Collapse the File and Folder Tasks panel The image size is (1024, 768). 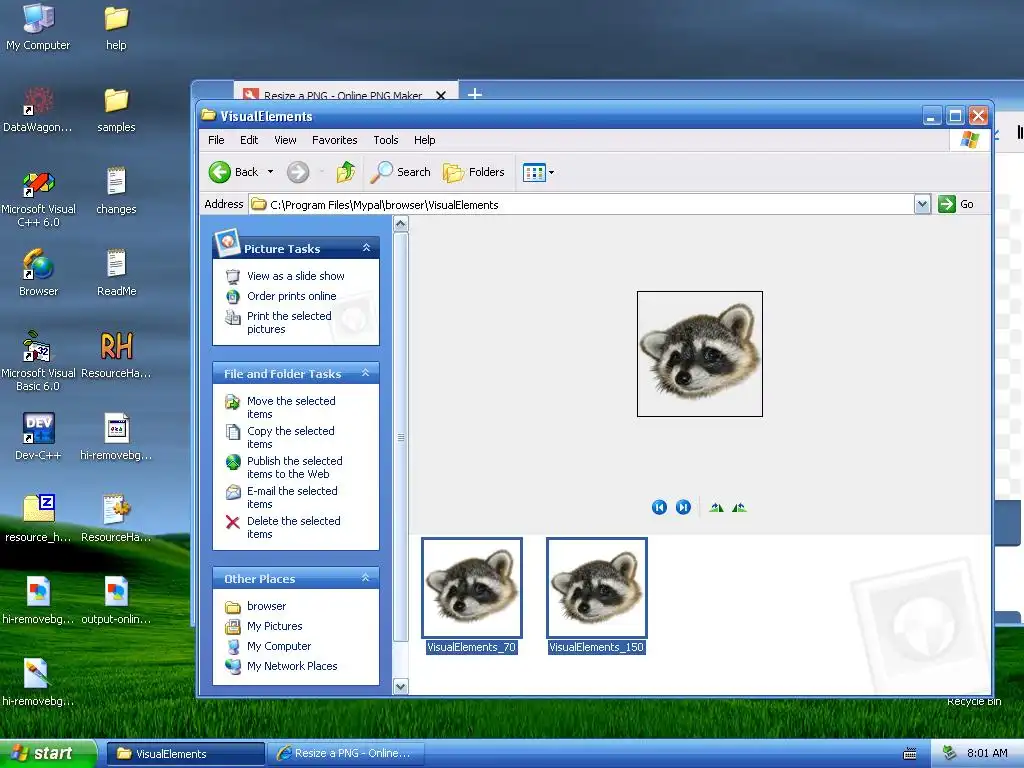(366, 373)
